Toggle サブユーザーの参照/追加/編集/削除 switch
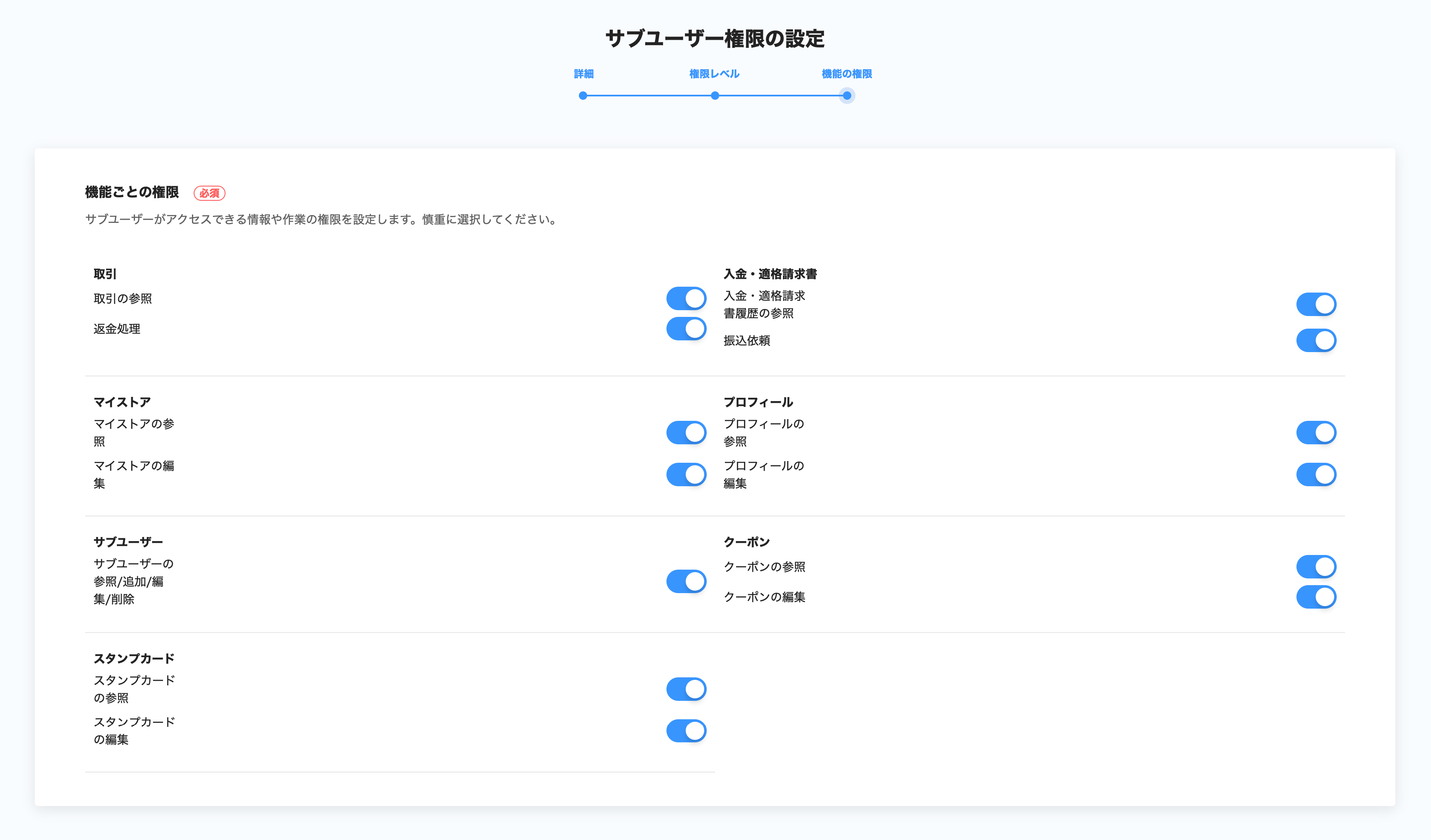 tap(686, 581)
